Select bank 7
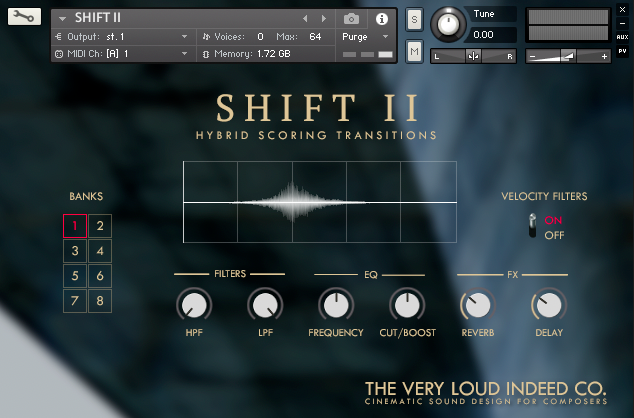Screen dimensions: 634x418 click(x=75, y=300)
